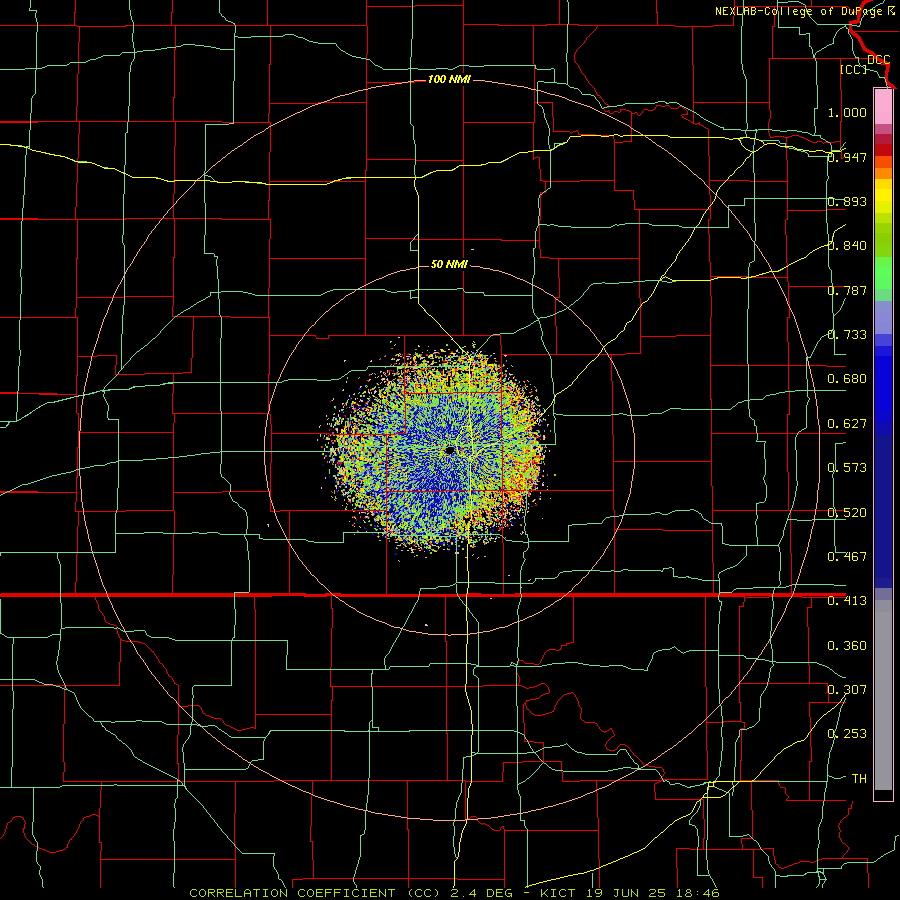Viewport: 900px width, 900px height.
Task: Click the 0.680 legend value
Action: click(x=847, y=379)
